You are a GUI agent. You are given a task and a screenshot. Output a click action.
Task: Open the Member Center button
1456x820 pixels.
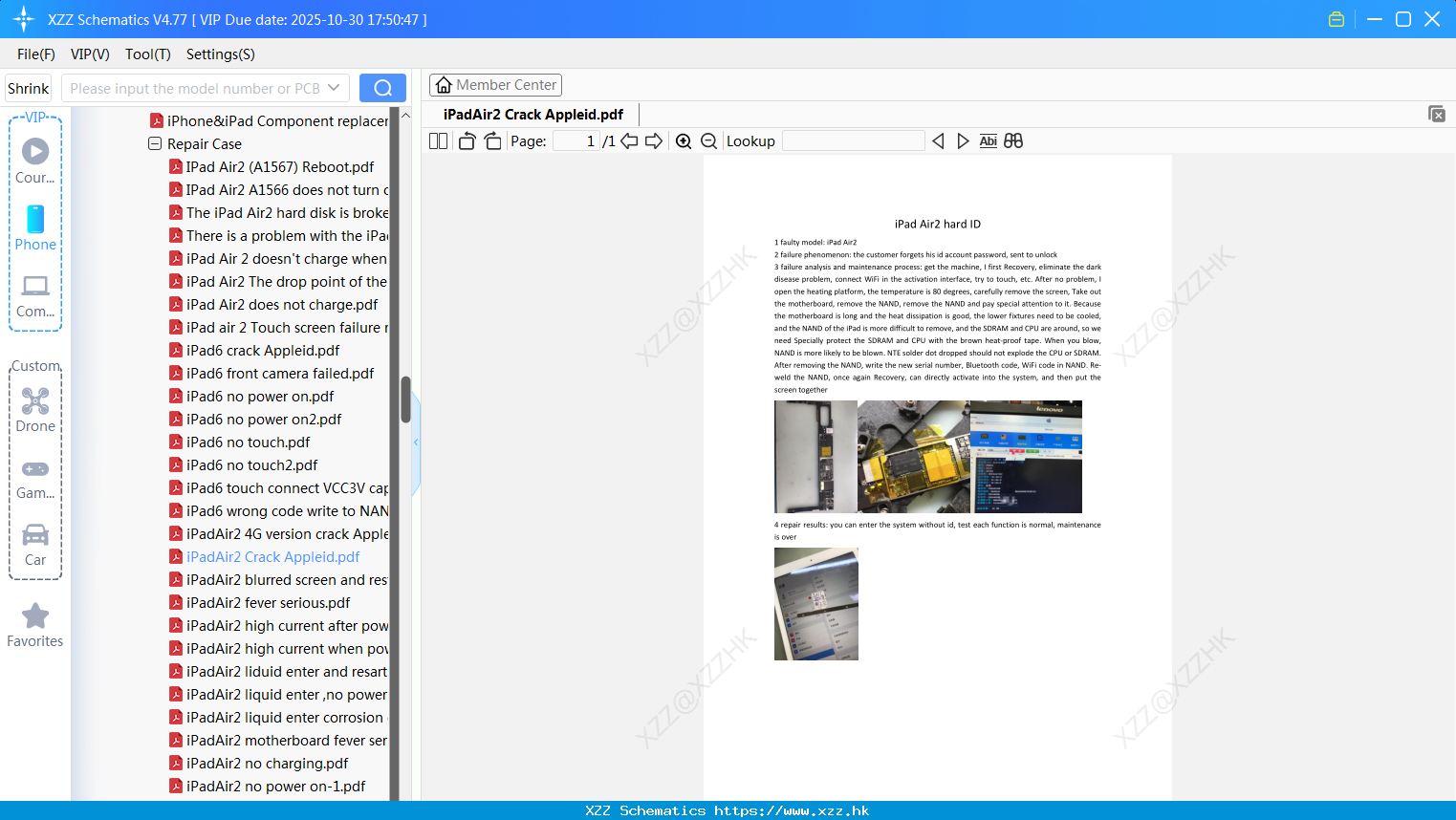tap(495, 85)
